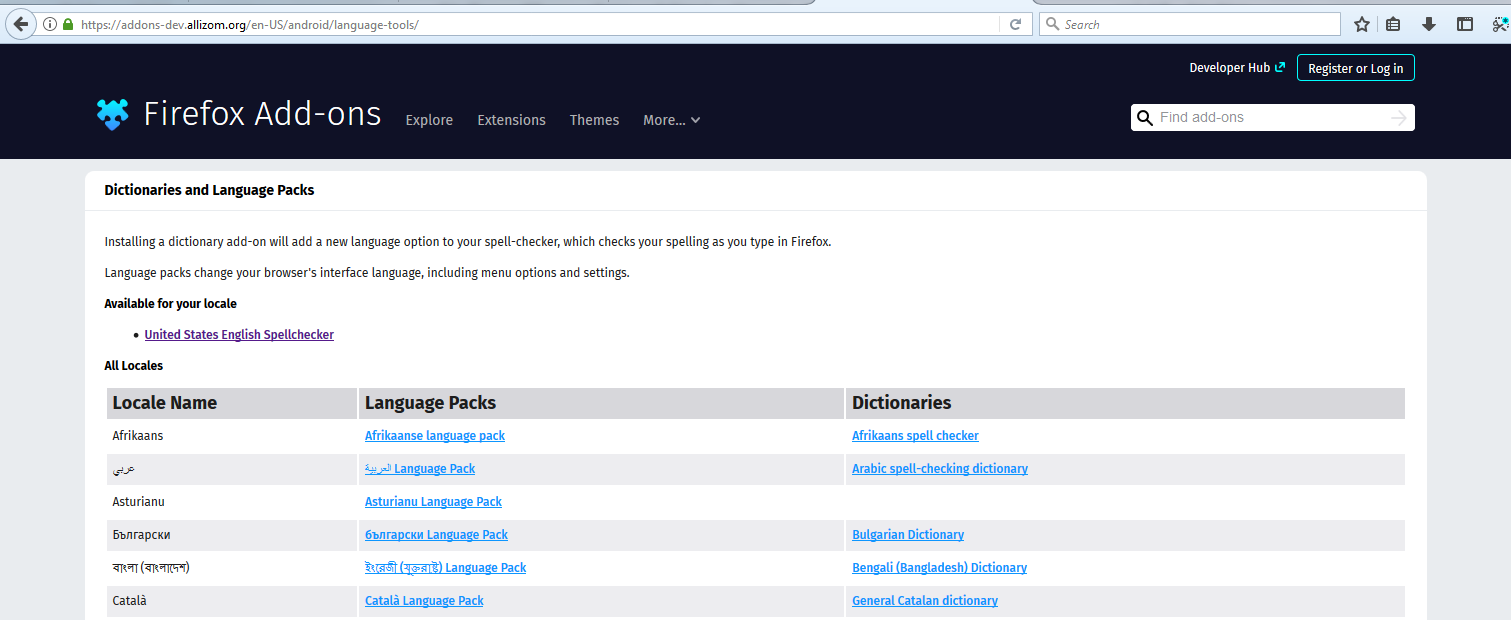This screenshot has width=1511, height=620.
Task: Click the rightmost browser toolbar extension icon
Action: tap(1500, 24)
